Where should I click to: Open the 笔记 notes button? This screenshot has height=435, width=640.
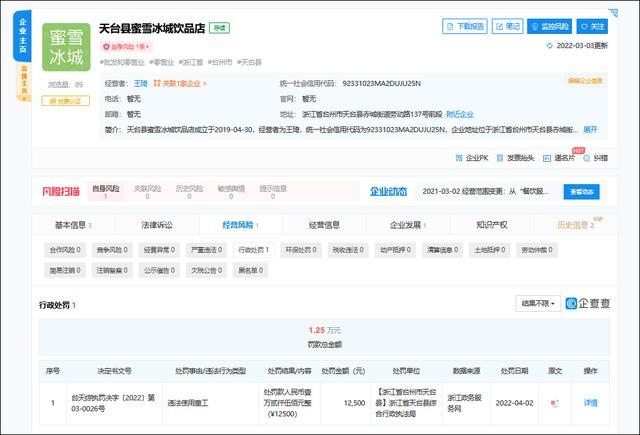507,27
